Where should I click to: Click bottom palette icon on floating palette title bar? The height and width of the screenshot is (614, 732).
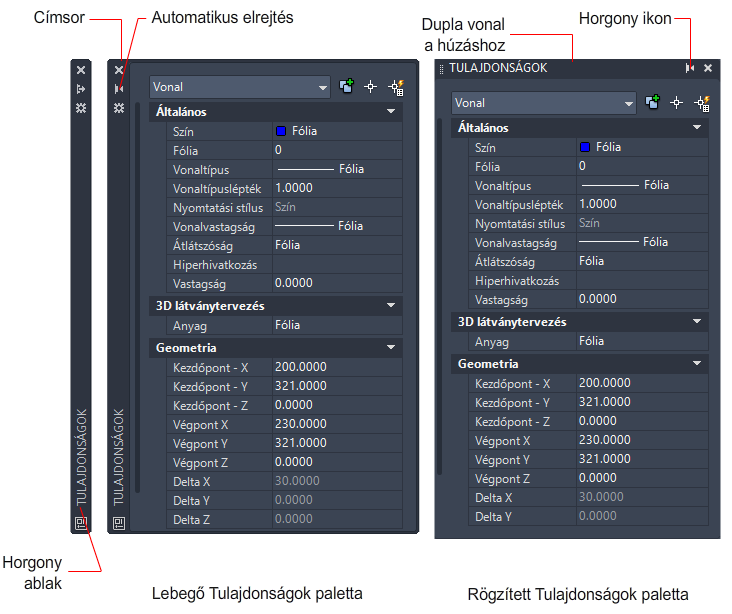click(119, 523)
